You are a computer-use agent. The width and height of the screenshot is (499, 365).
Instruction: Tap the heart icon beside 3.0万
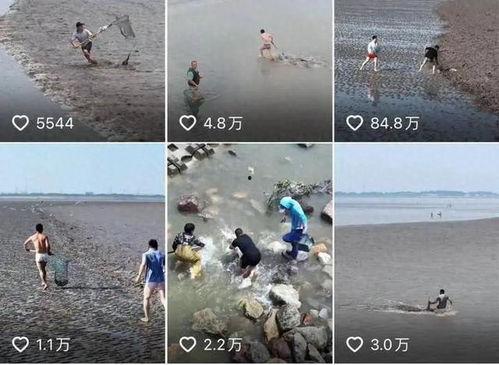coord(354,344)
